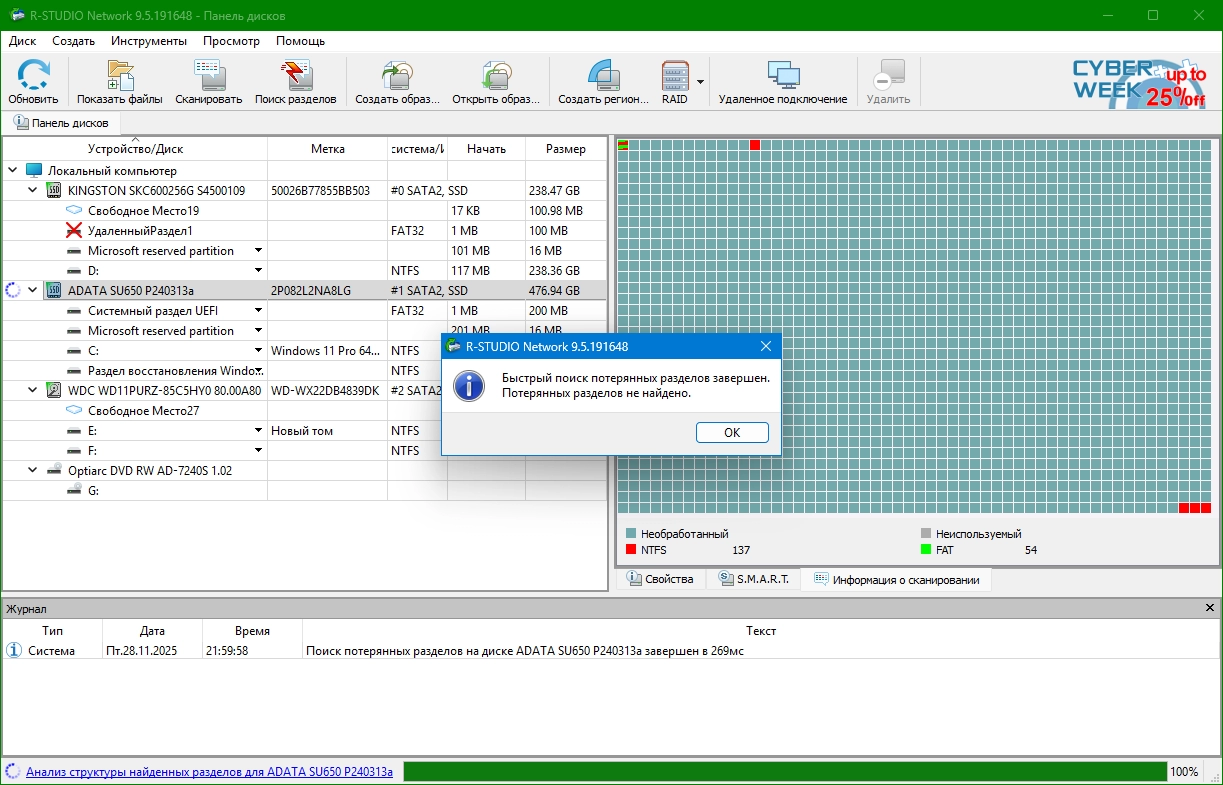Click Открыть образ toolbar icon
1223x785 pixels.
(x=496, y=76)
